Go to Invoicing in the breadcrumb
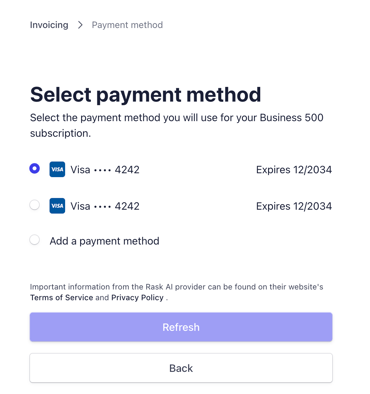Screen dimensions: 370x394 [x=49, y=25]
